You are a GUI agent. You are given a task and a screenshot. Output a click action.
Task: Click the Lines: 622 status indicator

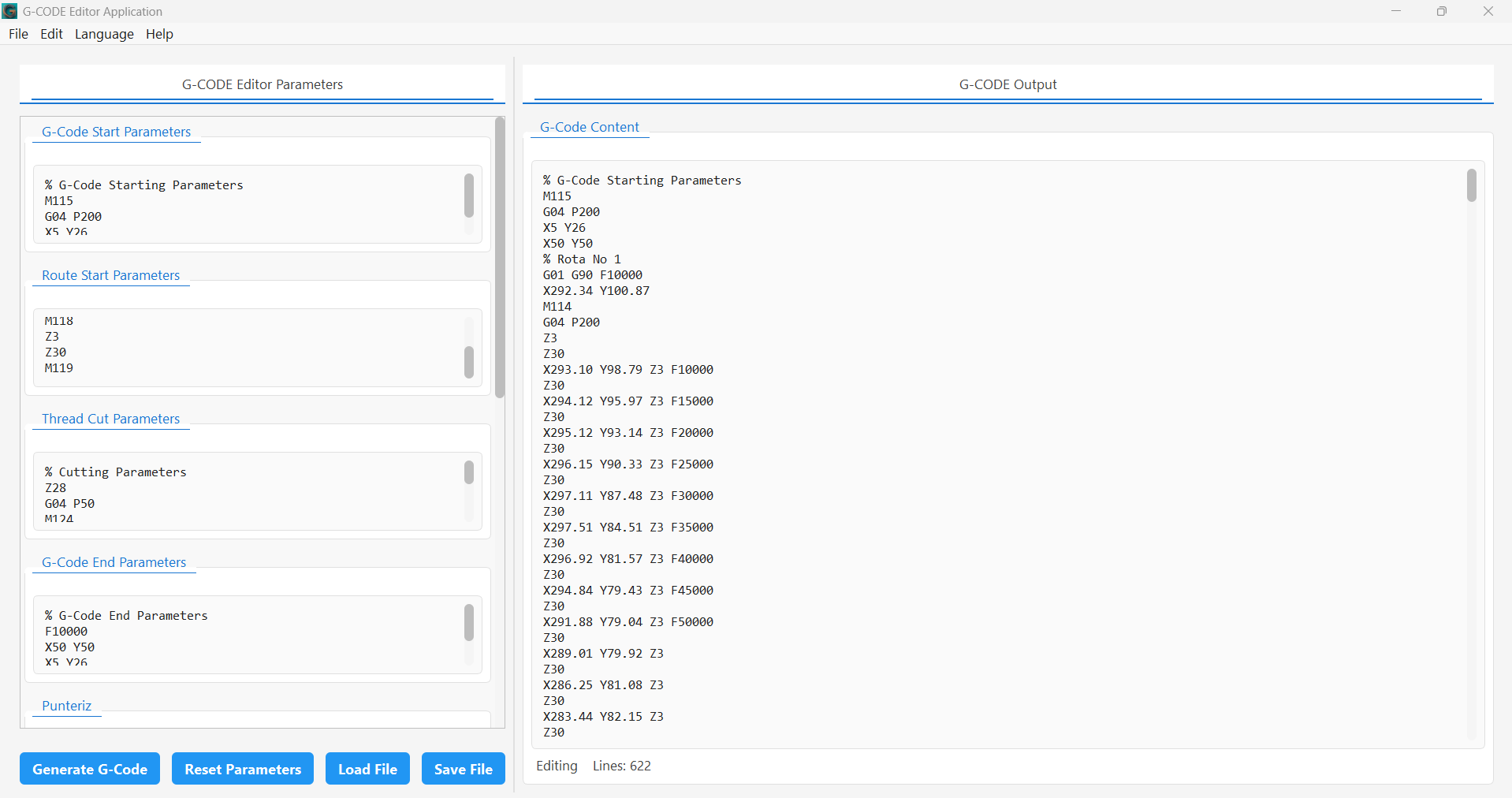(x=622, y=766)
